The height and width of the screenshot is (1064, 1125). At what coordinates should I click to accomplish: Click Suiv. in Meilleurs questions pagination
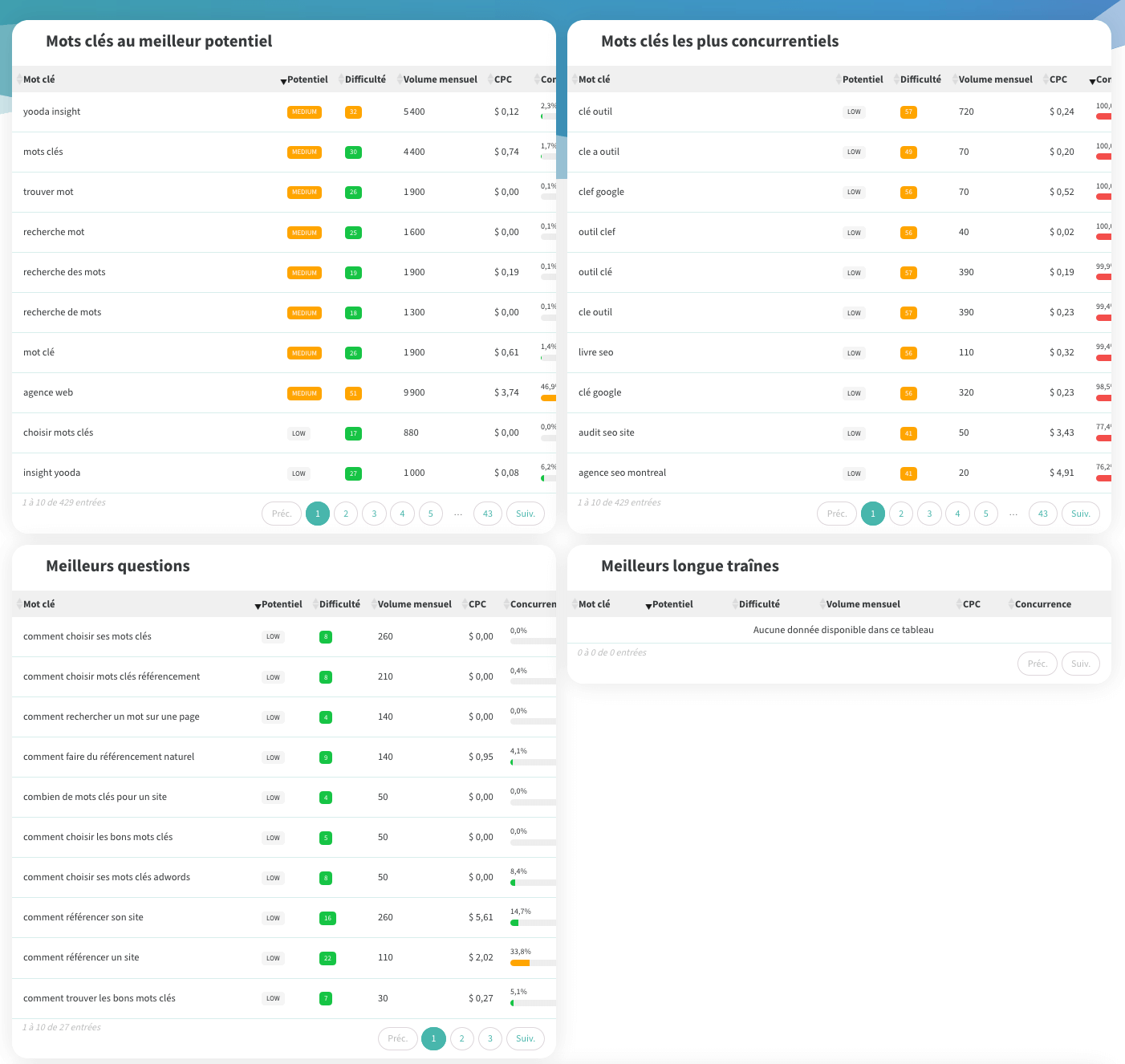526,1038
